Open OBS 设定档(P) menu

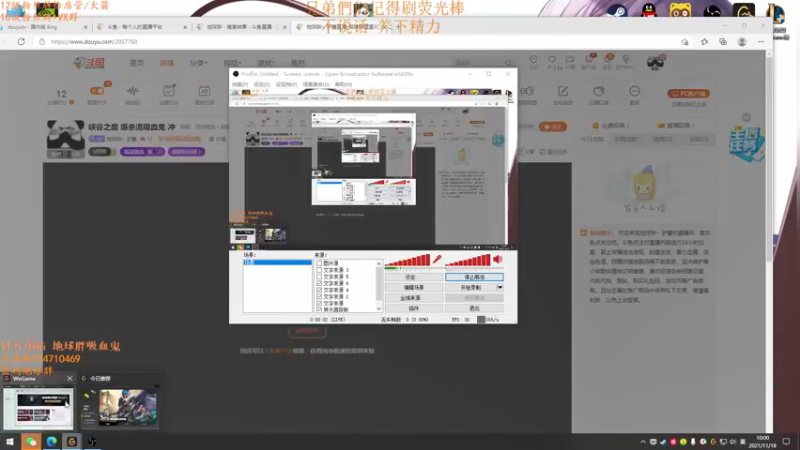pyautogui.click(x=286, y=84)
